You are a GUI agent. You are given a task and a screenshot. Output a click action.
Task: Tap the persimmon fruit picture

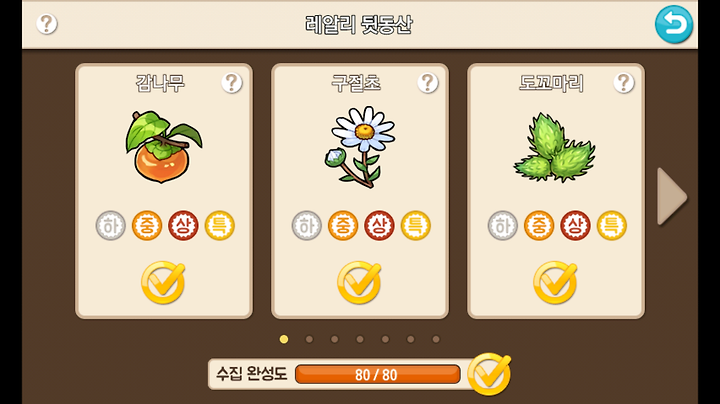(x=163, y=147)
